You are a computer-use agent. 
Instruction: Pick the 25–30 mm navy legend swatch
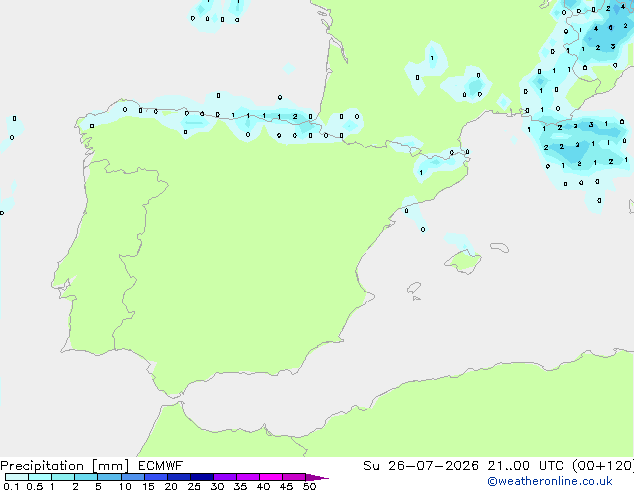[x=202, y=477]
